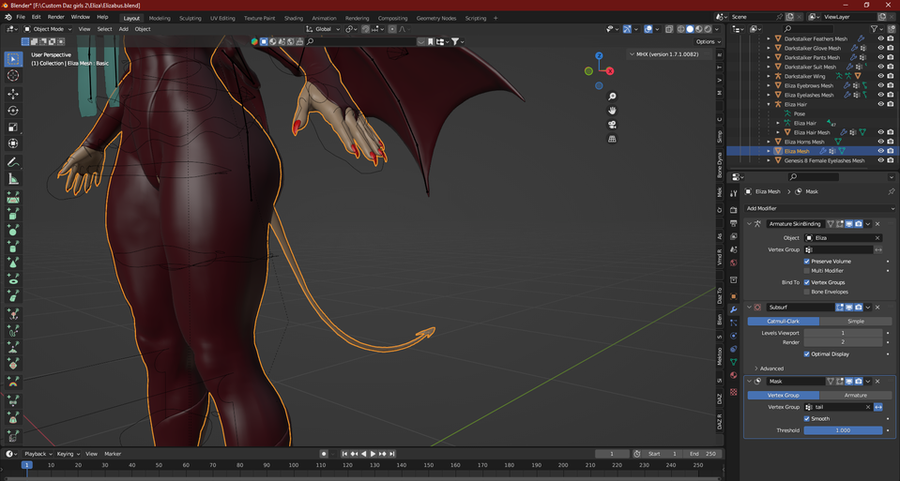Switch to the Sculpting workspace tab

click(x=190, y=18)
